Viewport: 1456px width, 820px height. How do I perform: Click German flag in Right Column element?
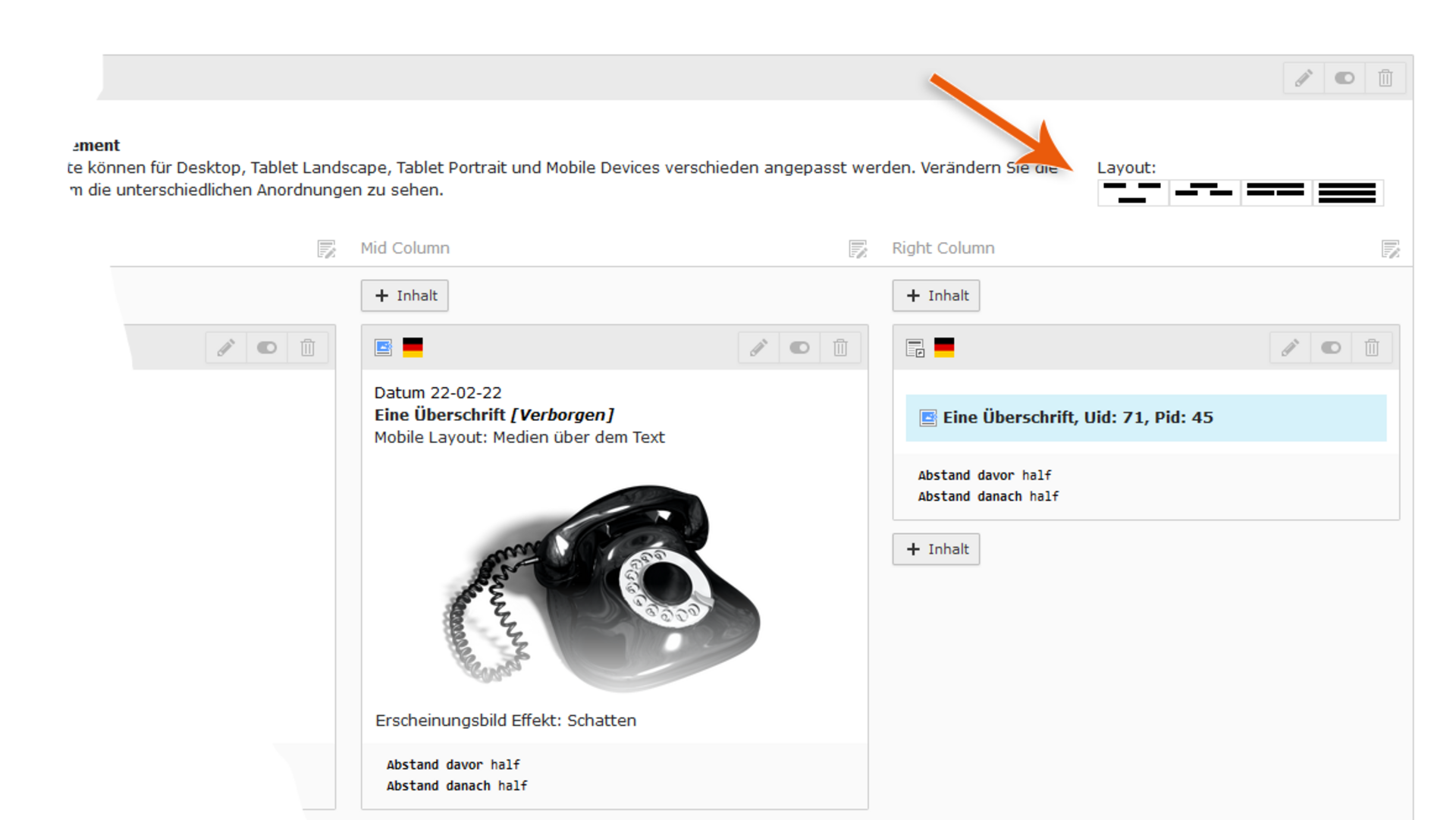click(944, 347)
